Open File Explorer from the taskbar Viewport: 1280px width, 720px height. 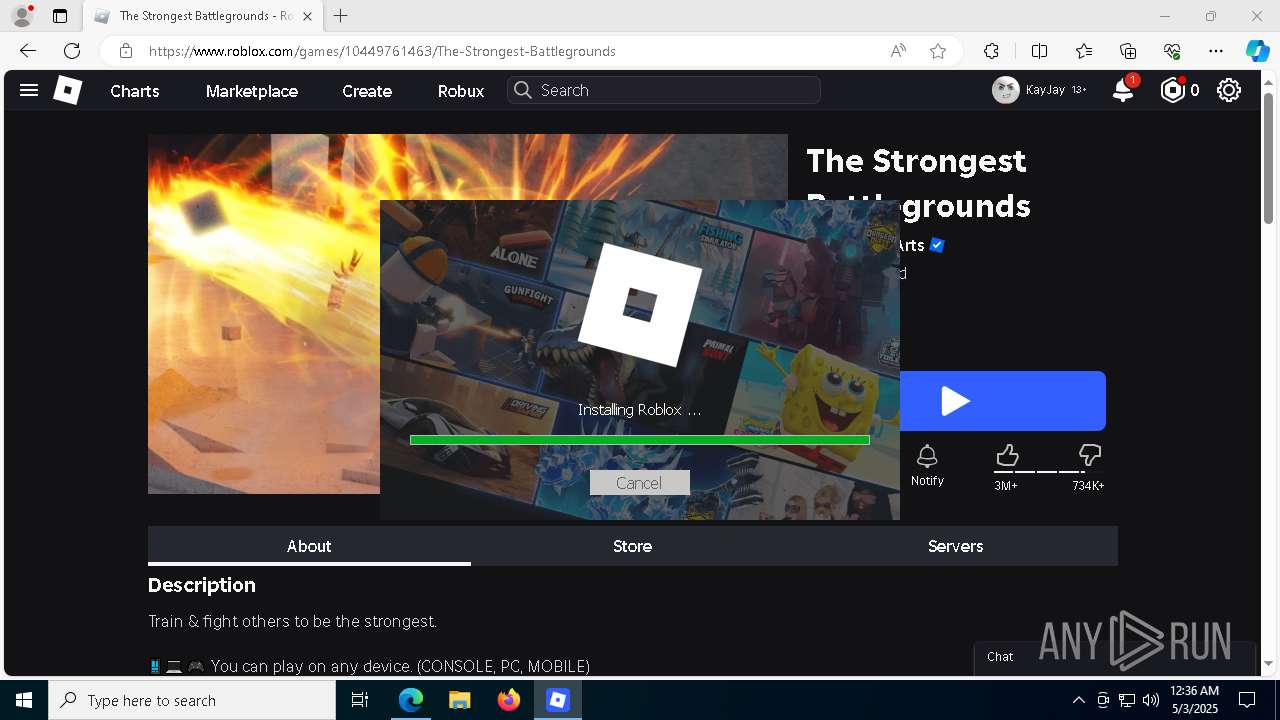459,700
